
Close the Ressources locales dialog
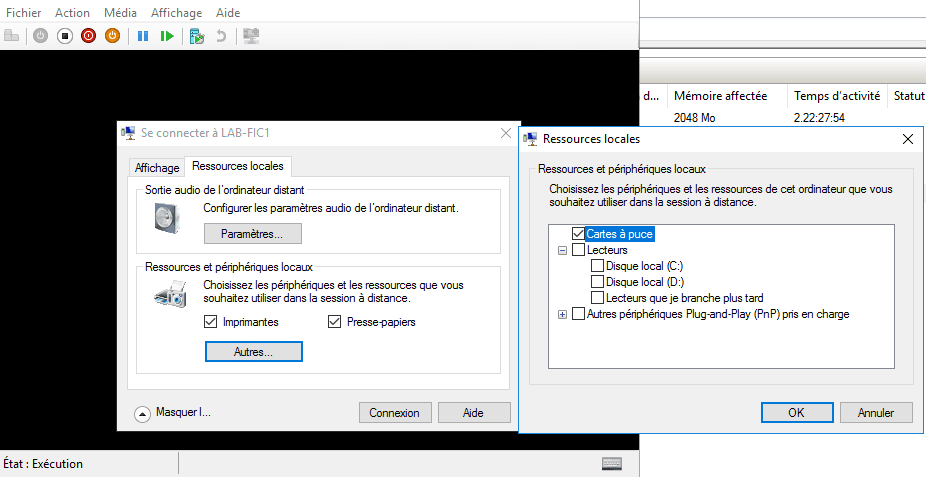click(908, 139)
